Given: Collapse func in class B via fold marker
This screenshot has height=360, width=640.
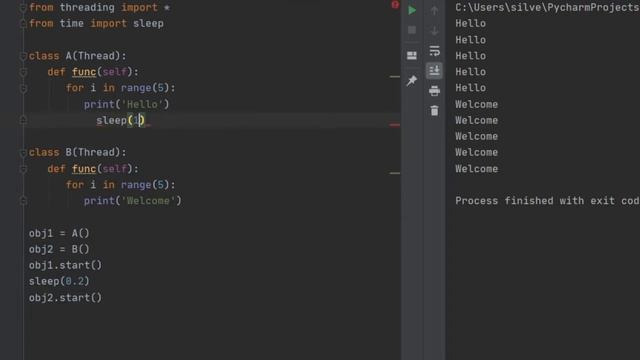Looking at the screenshot, I should (23, 169).
